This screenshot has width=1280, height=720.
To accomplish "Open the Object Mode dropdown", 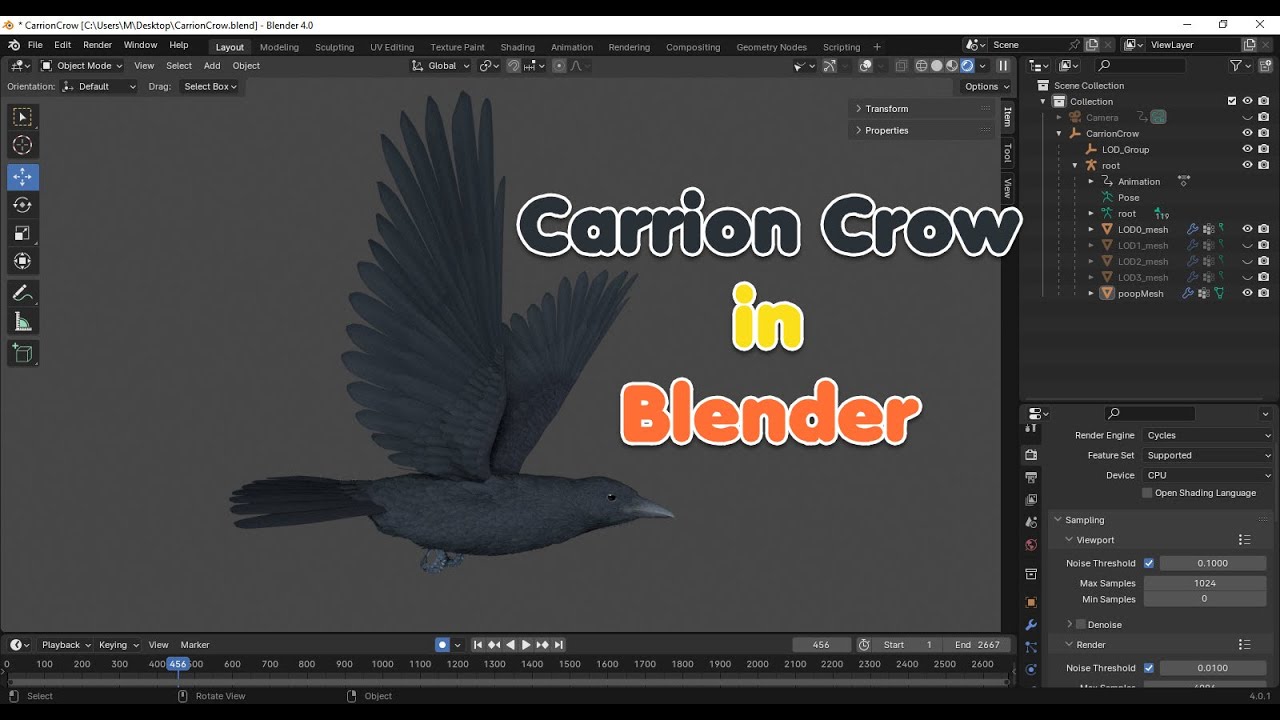I will (82, 66).
